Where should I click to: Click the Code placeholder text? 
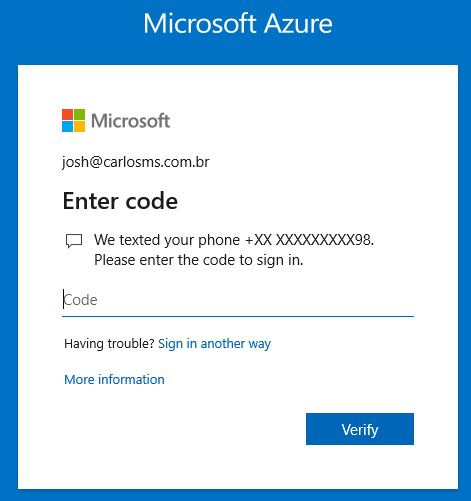tap(80, 300)
